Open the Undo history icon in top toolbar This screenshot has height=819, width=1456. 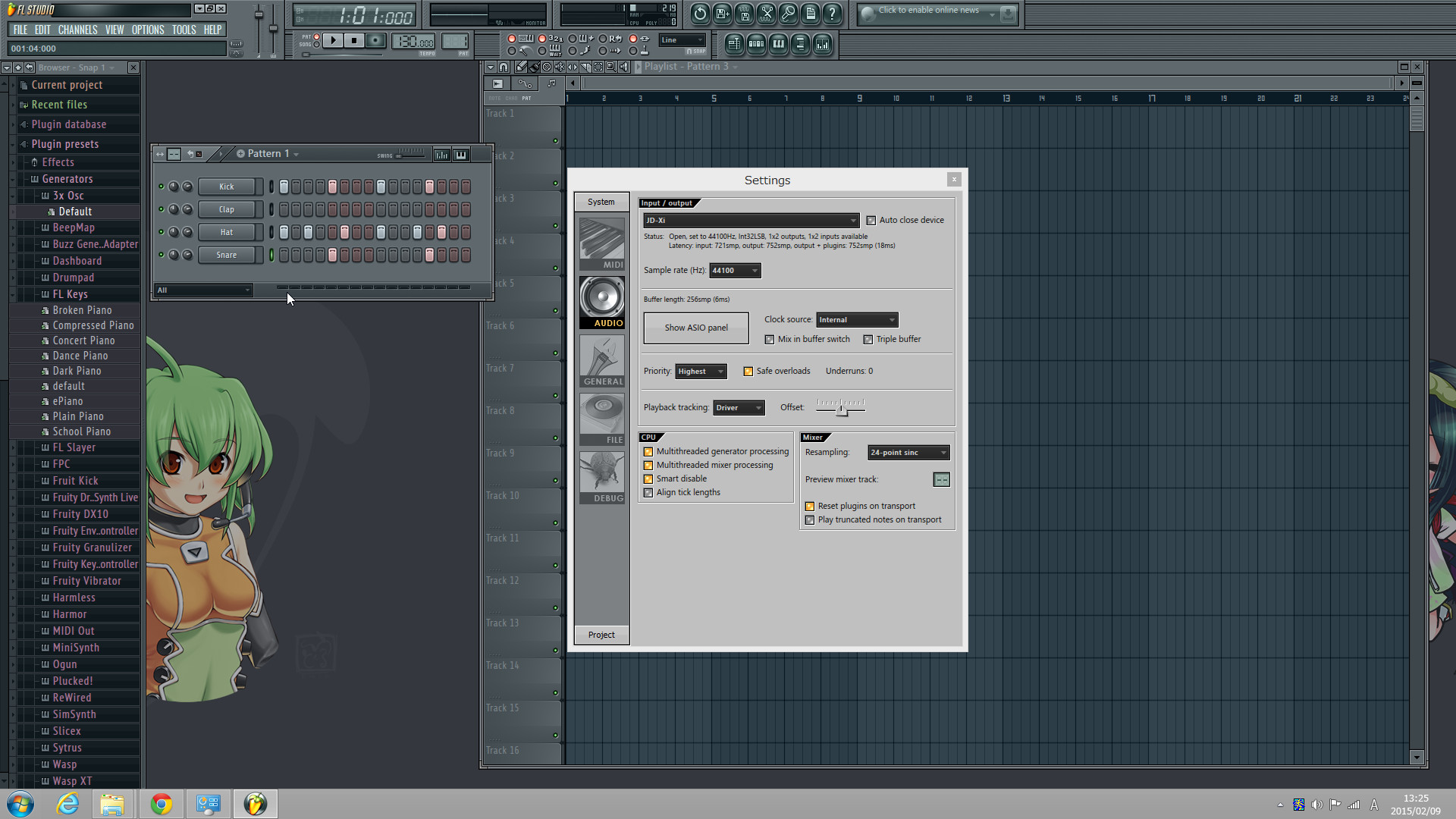point(700,13)
